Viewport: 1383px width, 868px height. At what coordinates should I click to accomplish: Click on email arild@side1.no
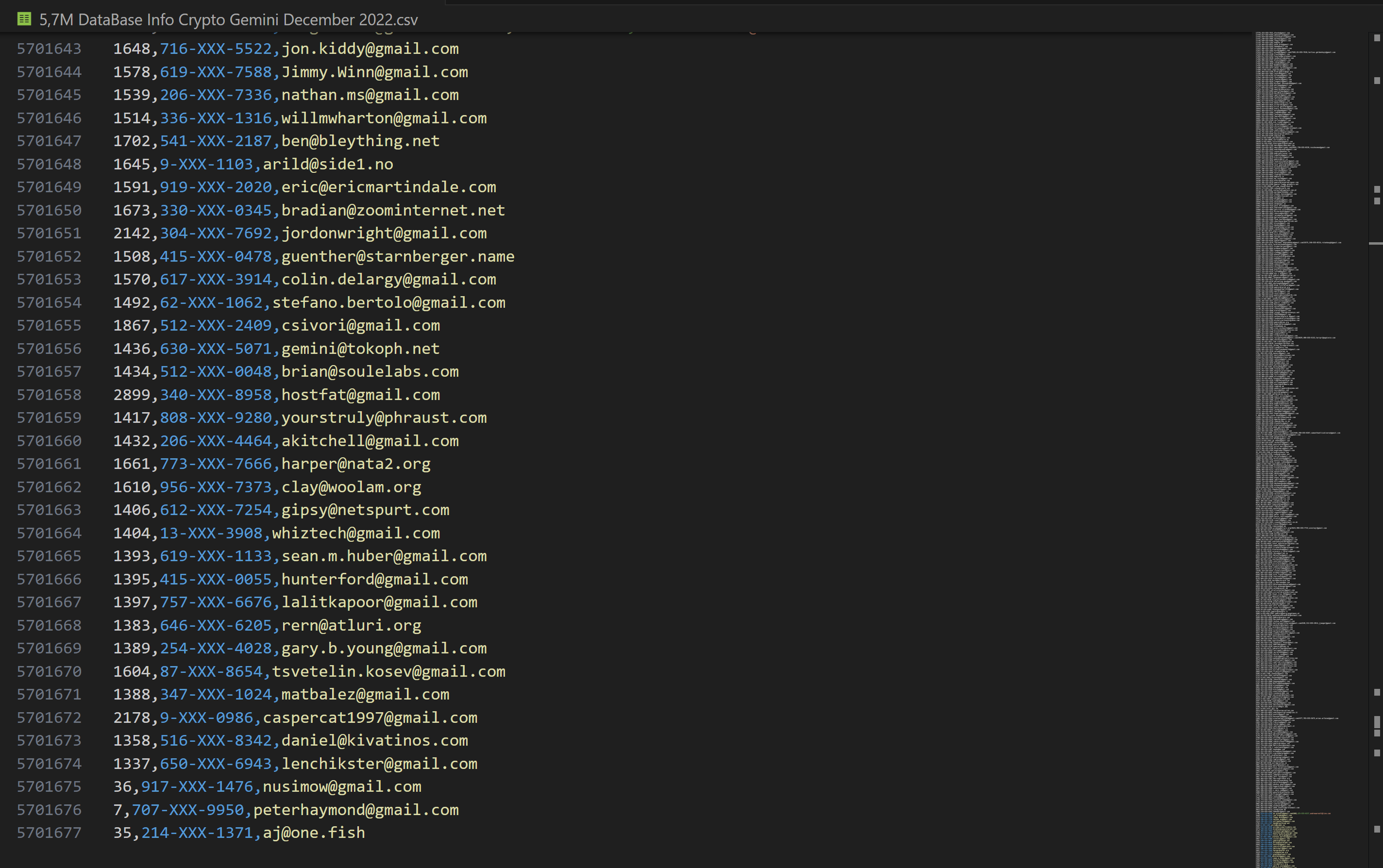(328, 164)
